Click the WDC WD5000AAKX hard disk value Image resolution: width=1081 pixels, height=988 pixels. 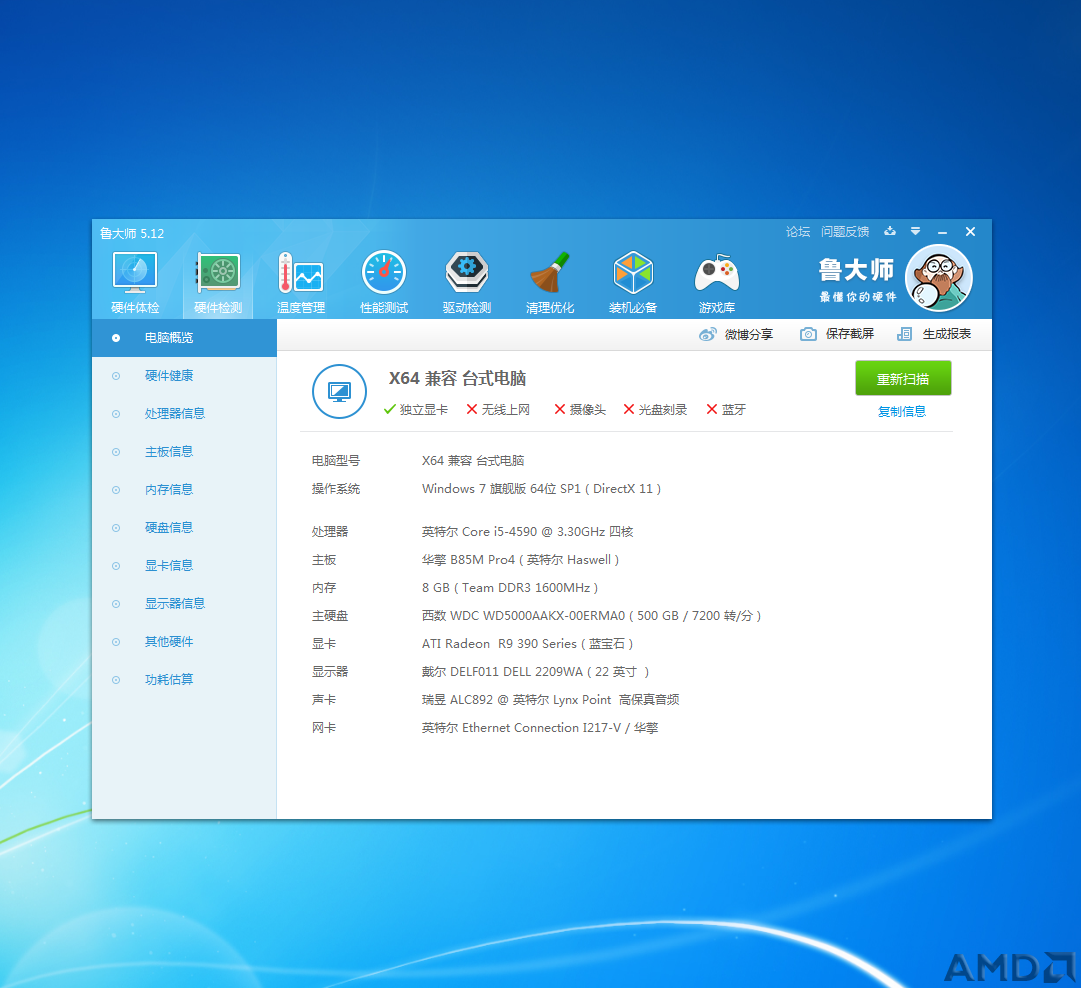(592, 616)
